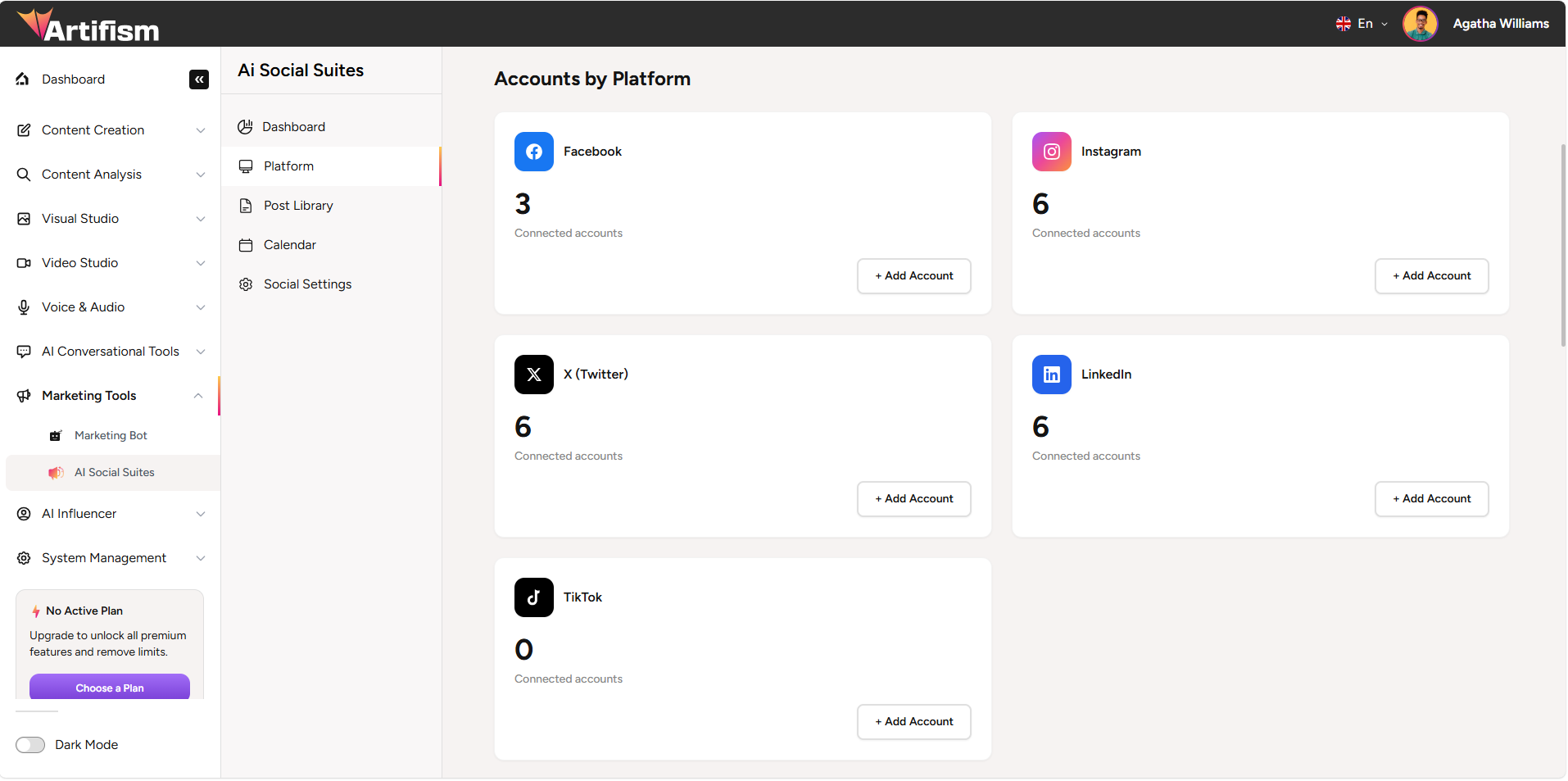The image size is (1568, 781).
Task: Open the En language dropdown
Action: coord(1362,24)
